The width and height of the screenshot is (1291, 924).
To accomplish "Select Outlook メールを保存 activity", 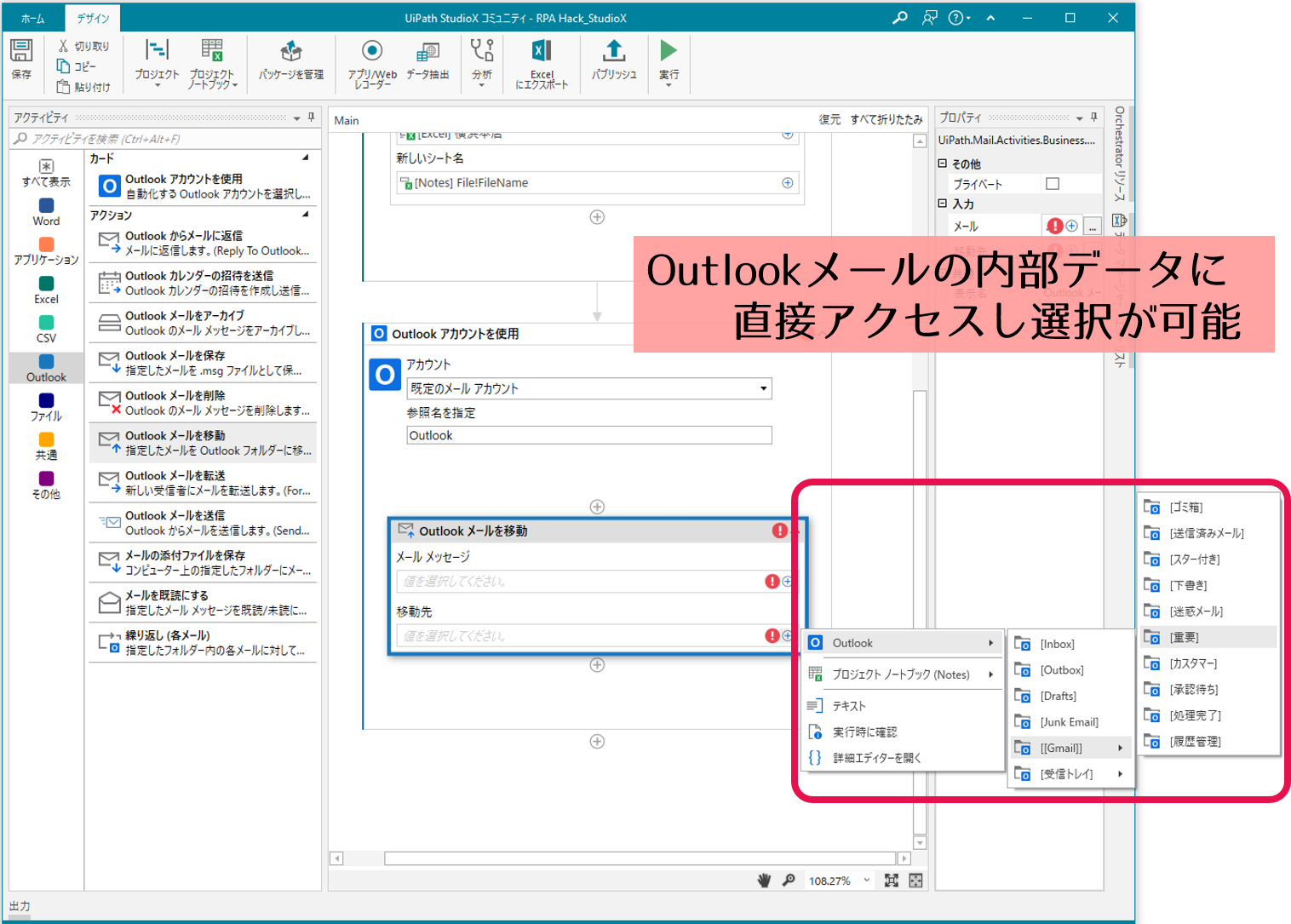I will point(203,364).
